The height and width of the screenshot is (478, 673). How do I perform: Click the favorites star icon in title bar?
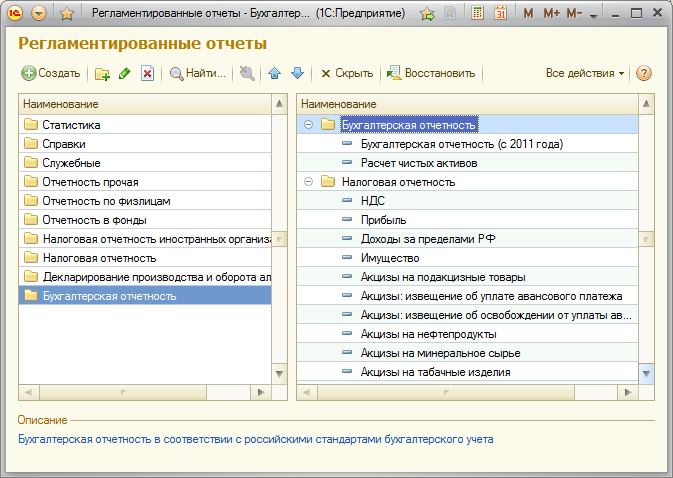coord(67,14)
